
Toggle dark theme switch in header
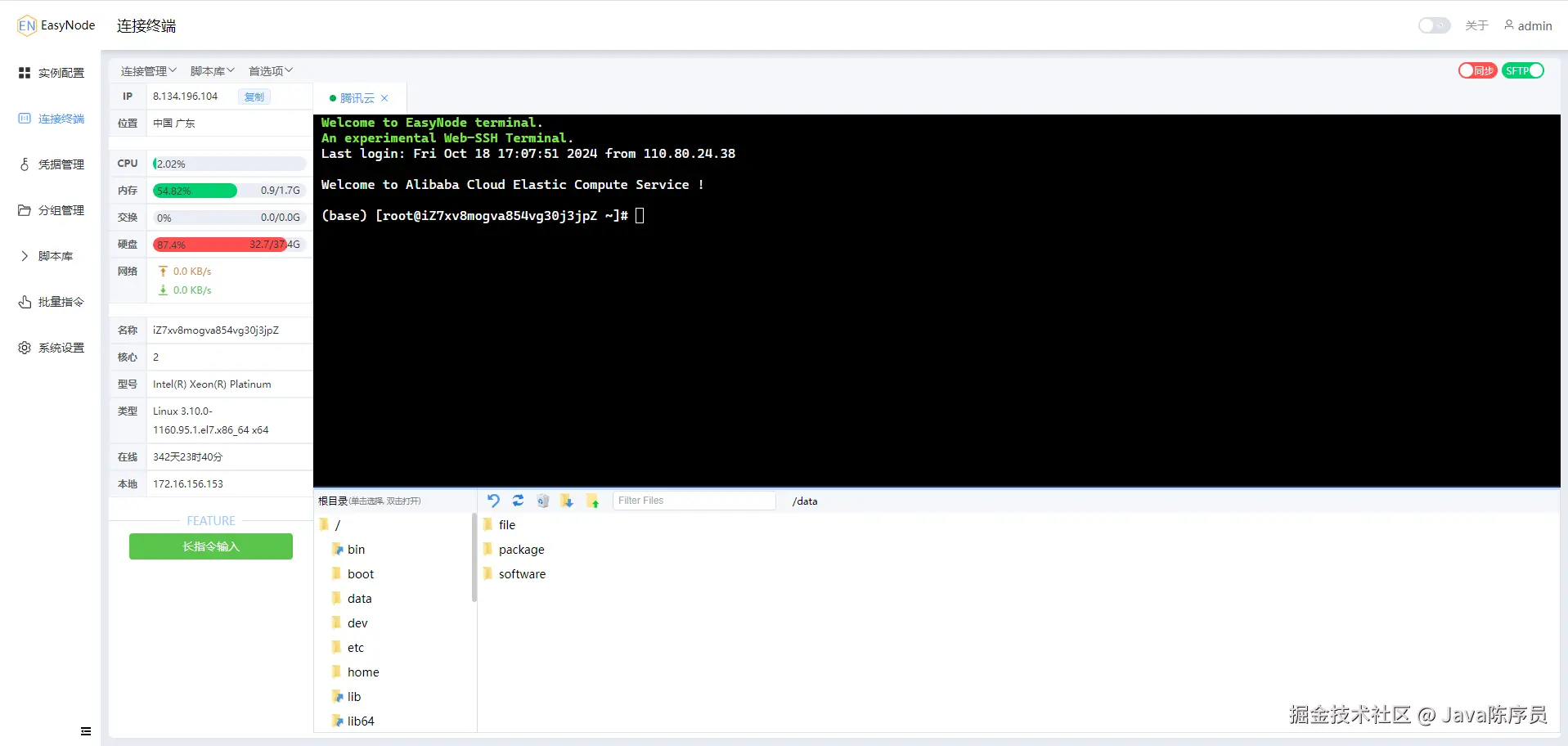[1434, 25]
